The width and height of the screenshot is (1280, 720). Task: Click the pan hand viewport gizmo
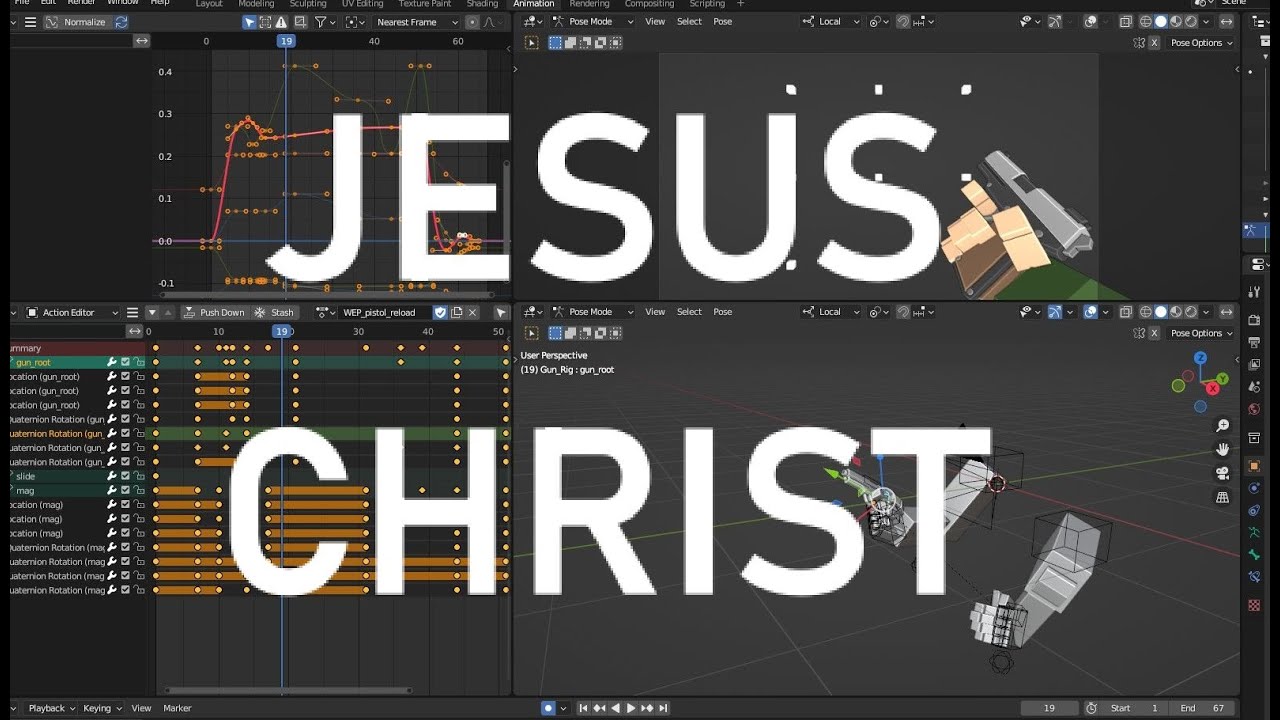tap(1222, 450)
